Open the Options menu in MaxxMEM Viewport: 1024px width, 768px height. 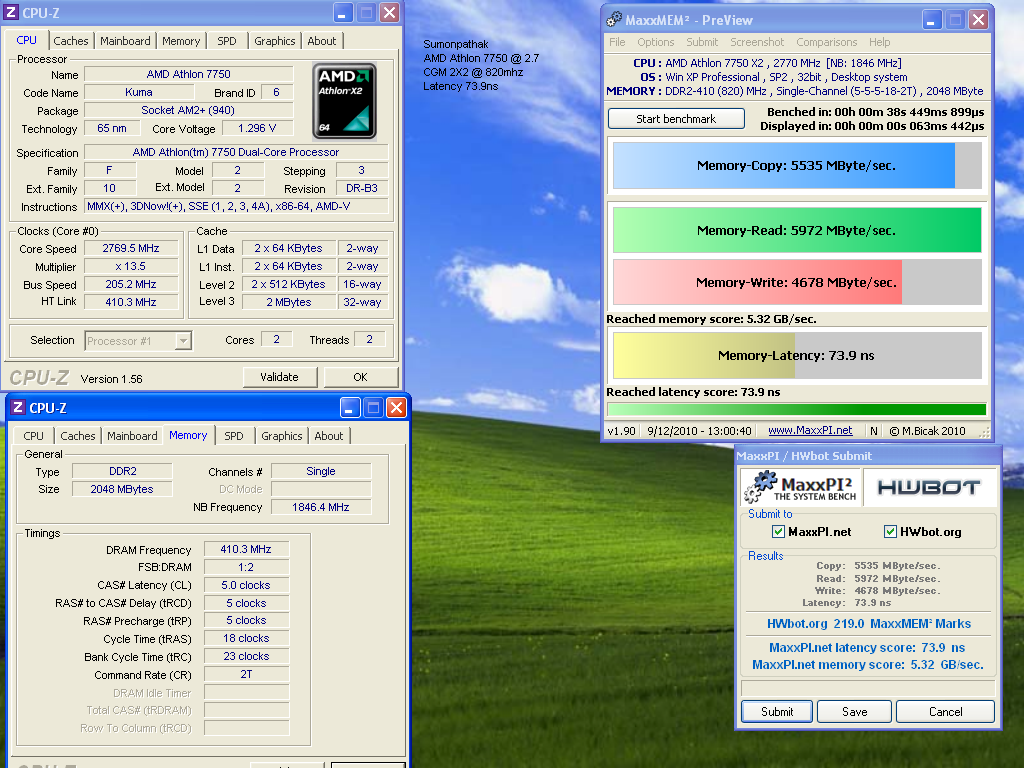(x=656, y=42)
